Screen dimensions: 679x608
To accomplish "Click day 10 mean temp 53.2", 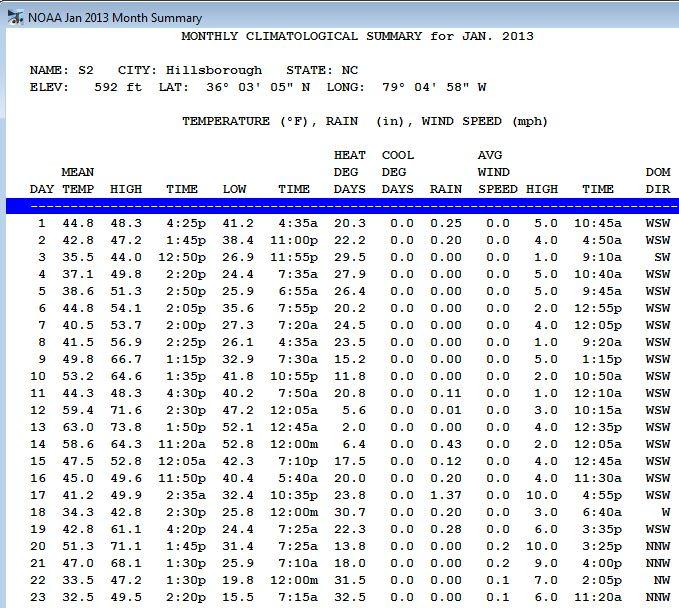I will pyautogui.click(x=78, y=376).
